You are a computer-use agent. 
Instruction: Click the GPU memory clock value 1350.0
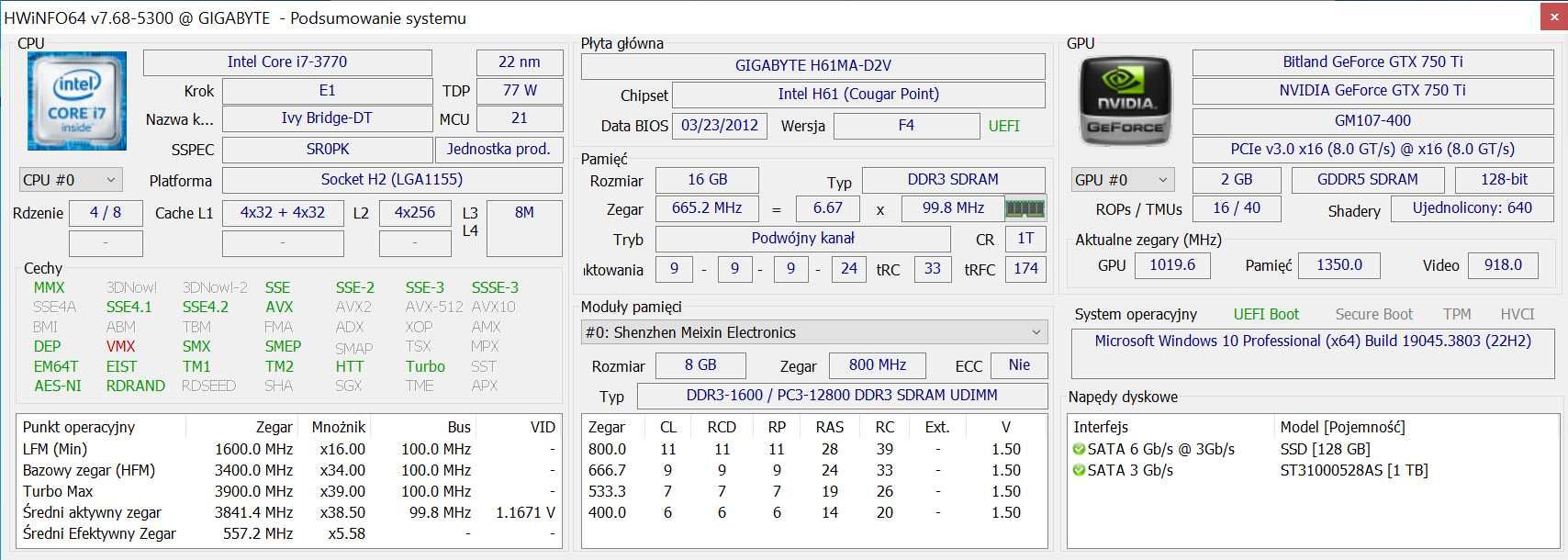click(x=1339, y=265)
